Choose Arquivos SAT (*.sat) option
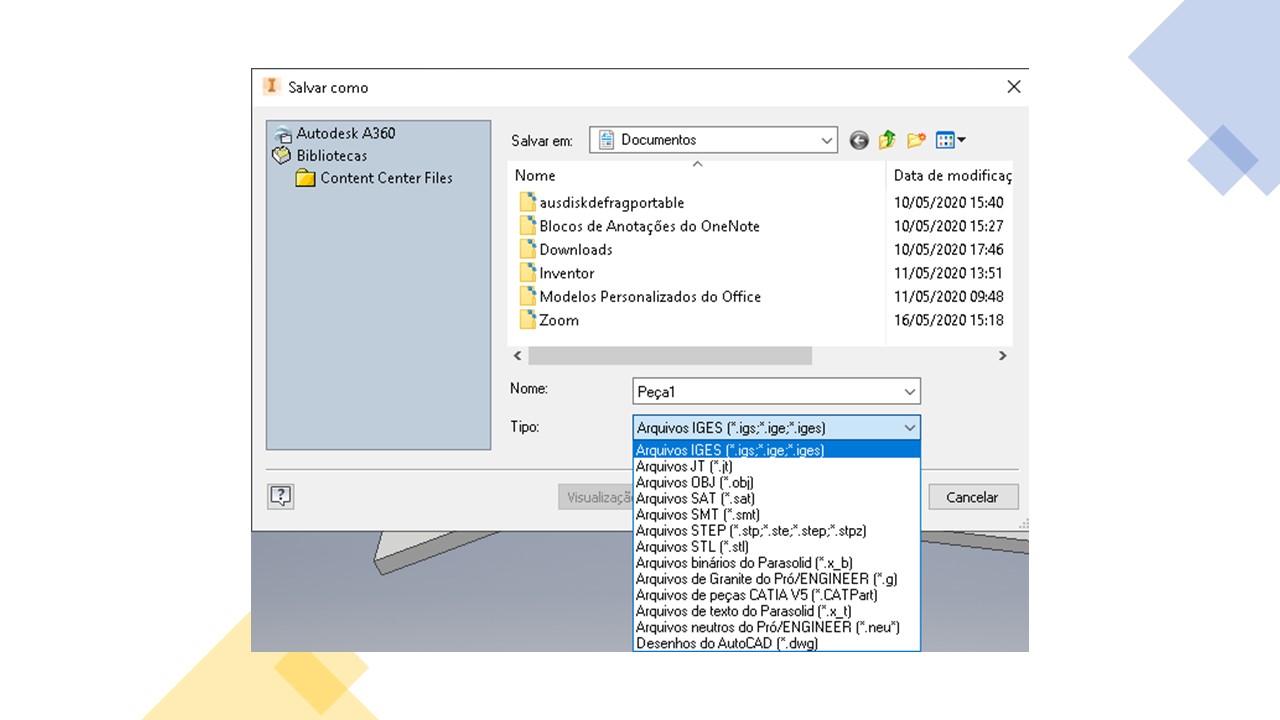The width and height of the screenshot is (1280, 720). click(776, 498)
